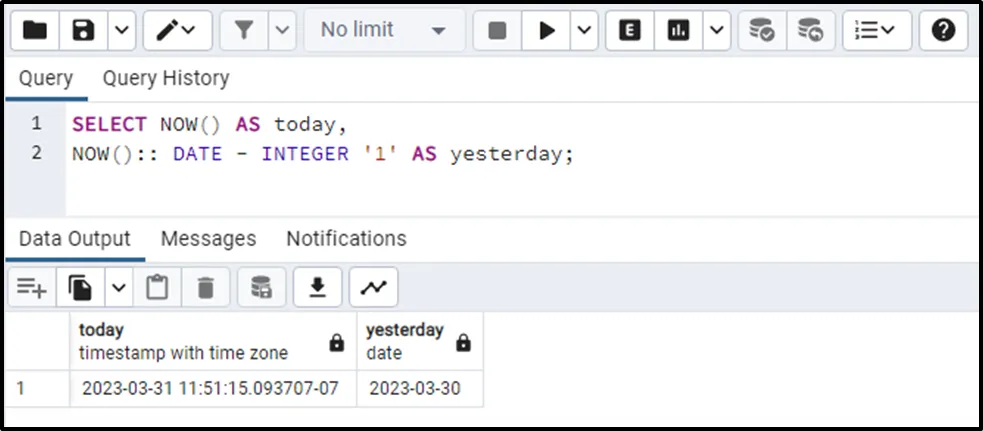Run the query with Execute button

[546, 31]
